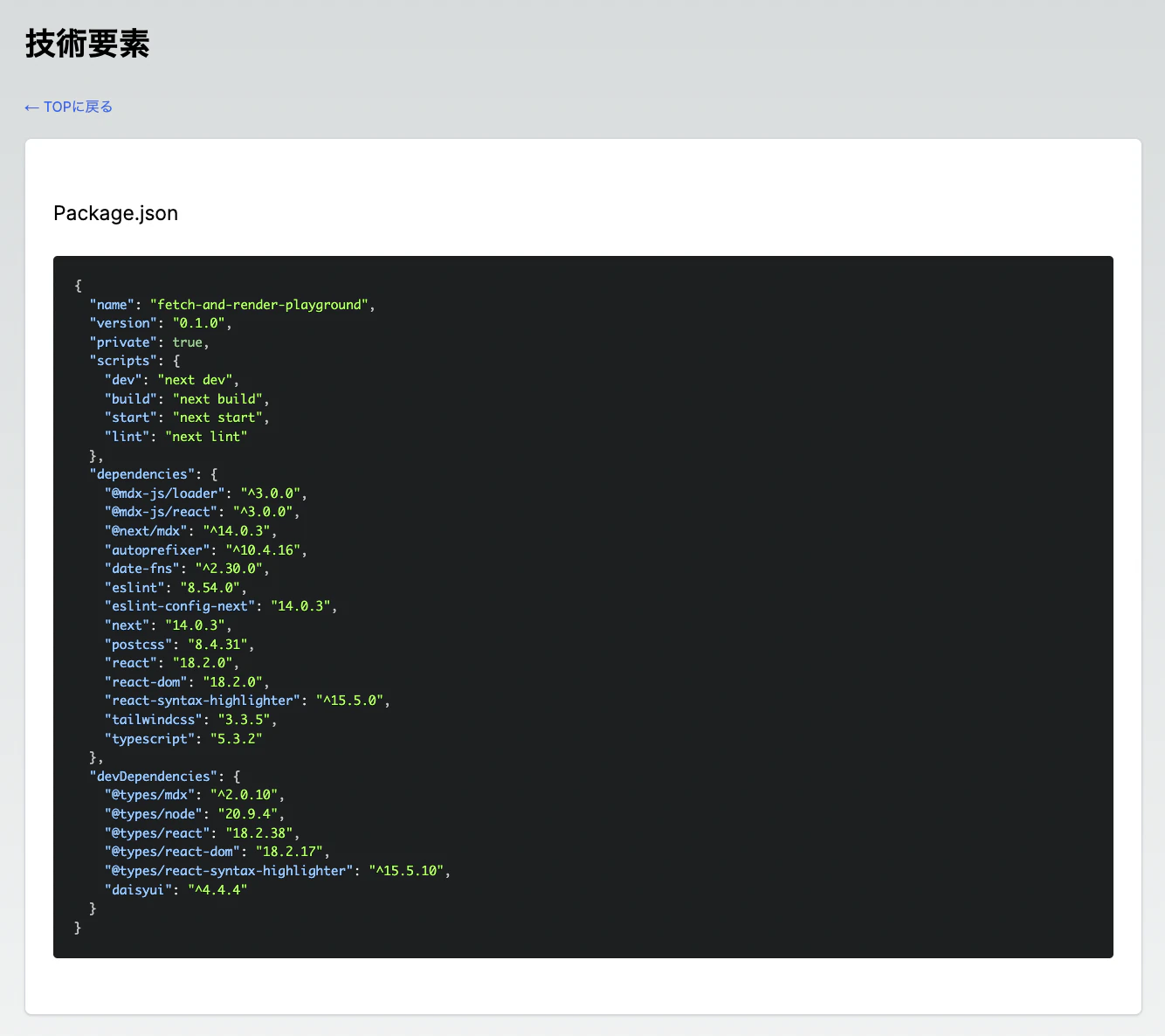Select the "18.2.38" version string
Viewport: 1165px width, 1036px height.
point(259,833)
